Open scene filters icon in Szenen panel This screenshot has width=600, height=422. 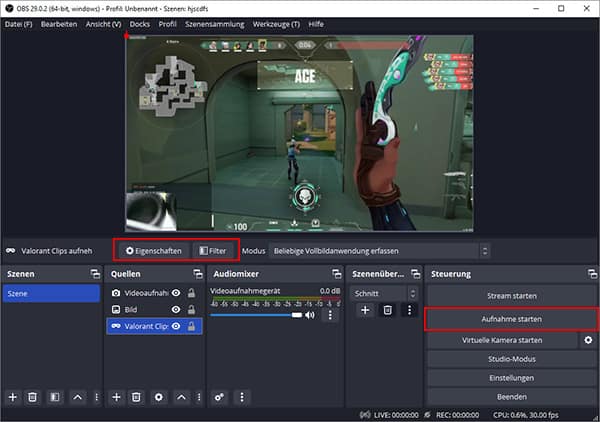tap(55, 397)
